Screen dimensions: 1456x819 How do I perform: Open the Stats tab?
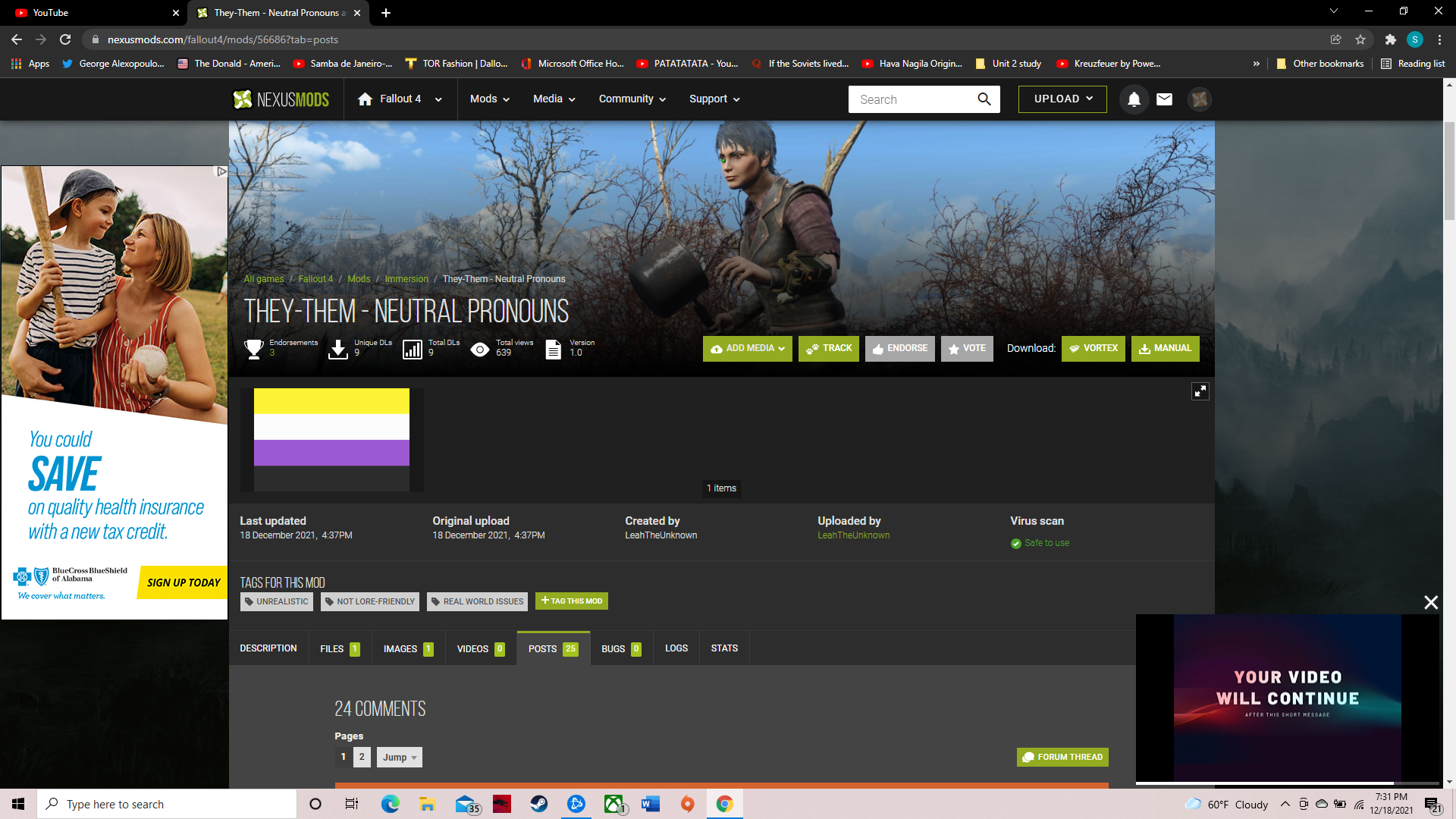tap(724, 648)
